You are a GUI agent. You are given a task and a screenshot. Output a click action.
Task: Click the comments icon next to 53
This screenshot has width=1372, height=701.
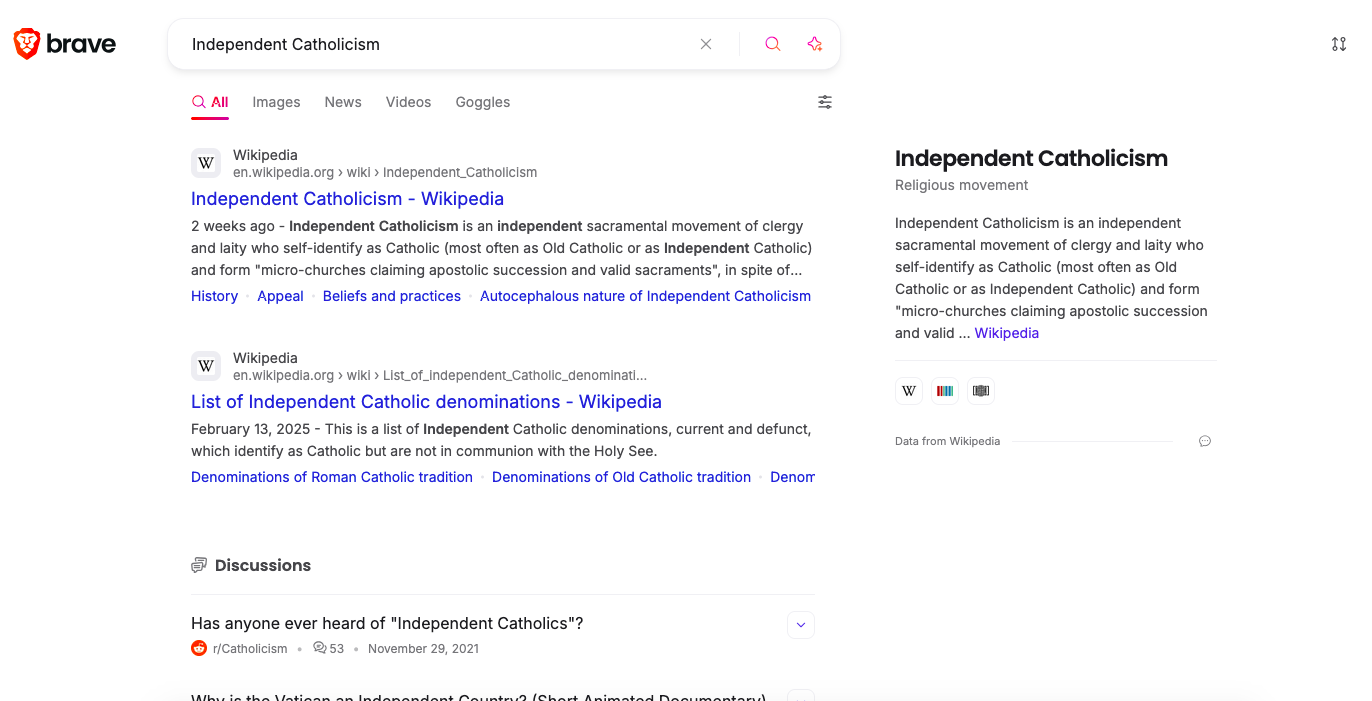point(320,648)
